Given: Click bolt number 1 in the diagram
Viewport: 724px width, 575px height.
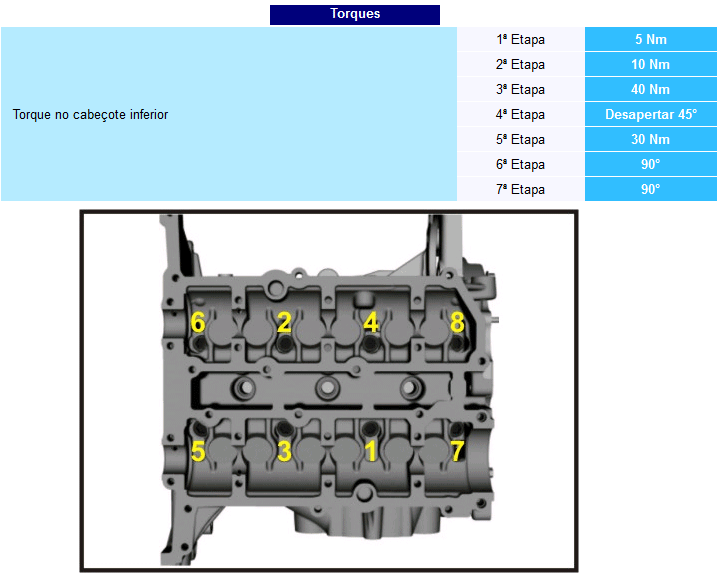Looking at the screenshot, I should click(x=371, y=451).
